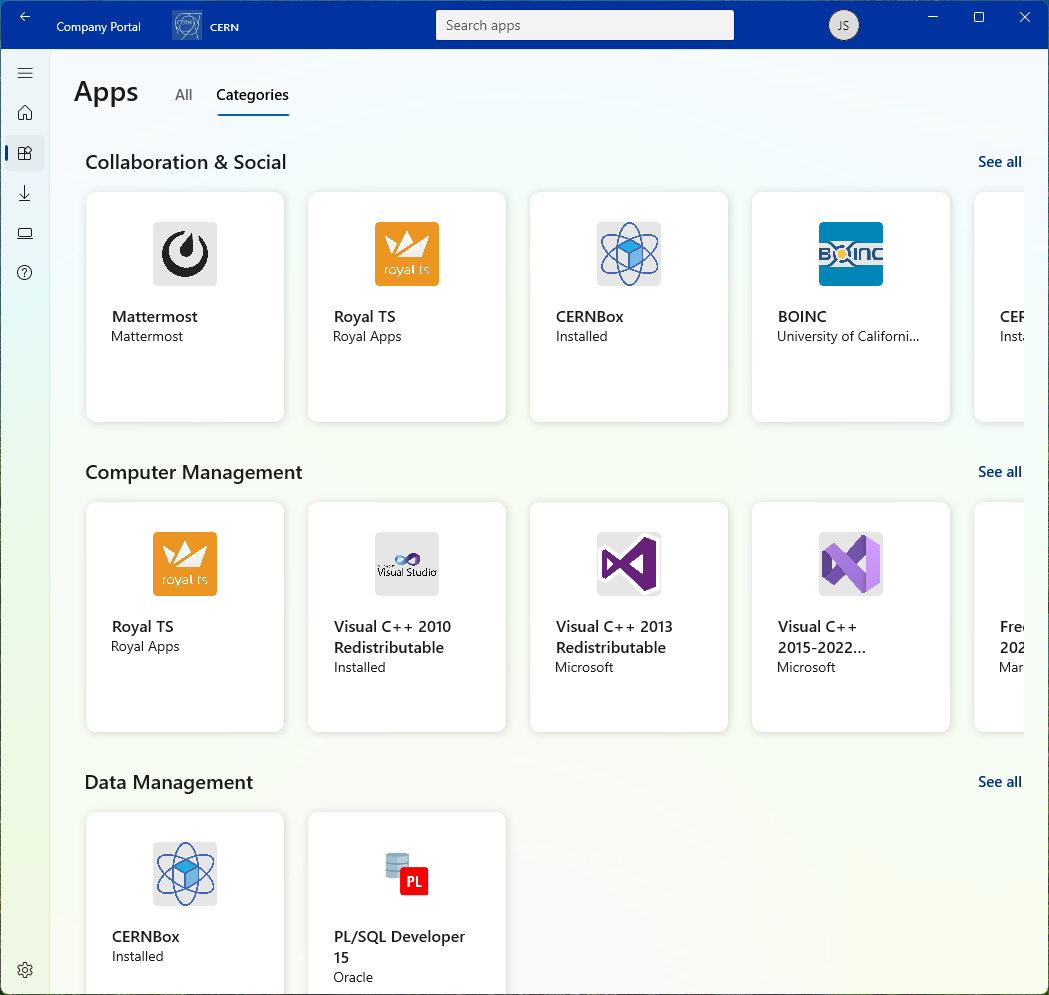The height and width of the screenshot is (995, 1049).
Task: Click the Visual C++ 2015-2022 title
Action: [822, 637]
